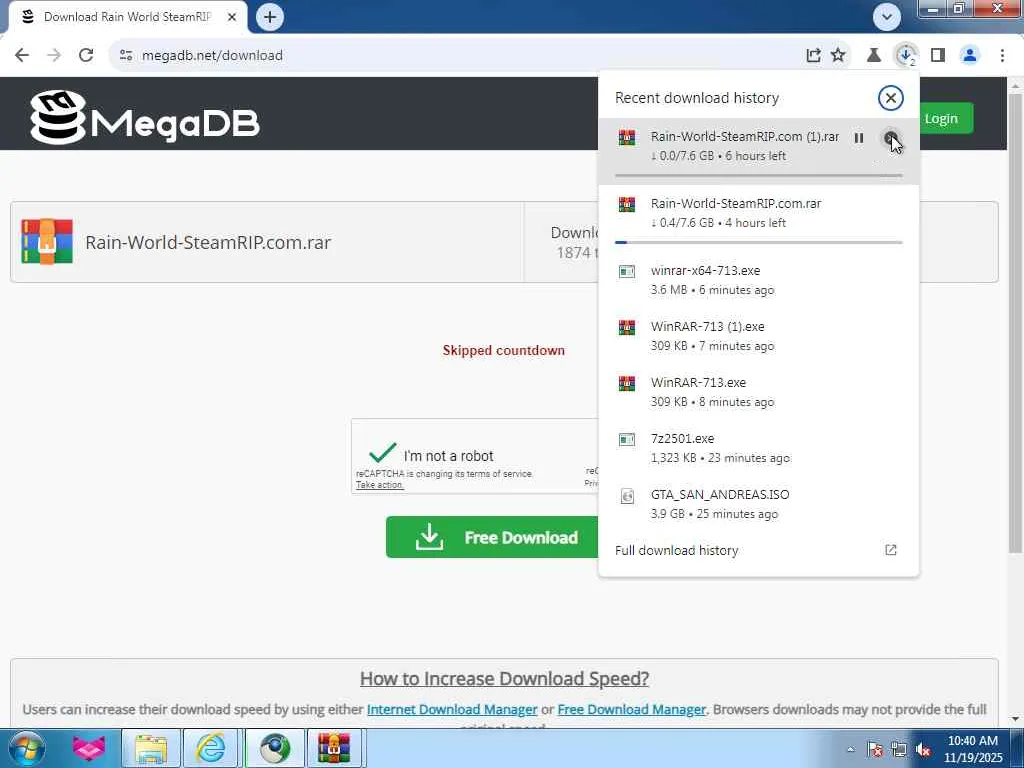Screen dimensions: 1024x768
Task: Open the side panel icon
Action: tap(938, 56)
